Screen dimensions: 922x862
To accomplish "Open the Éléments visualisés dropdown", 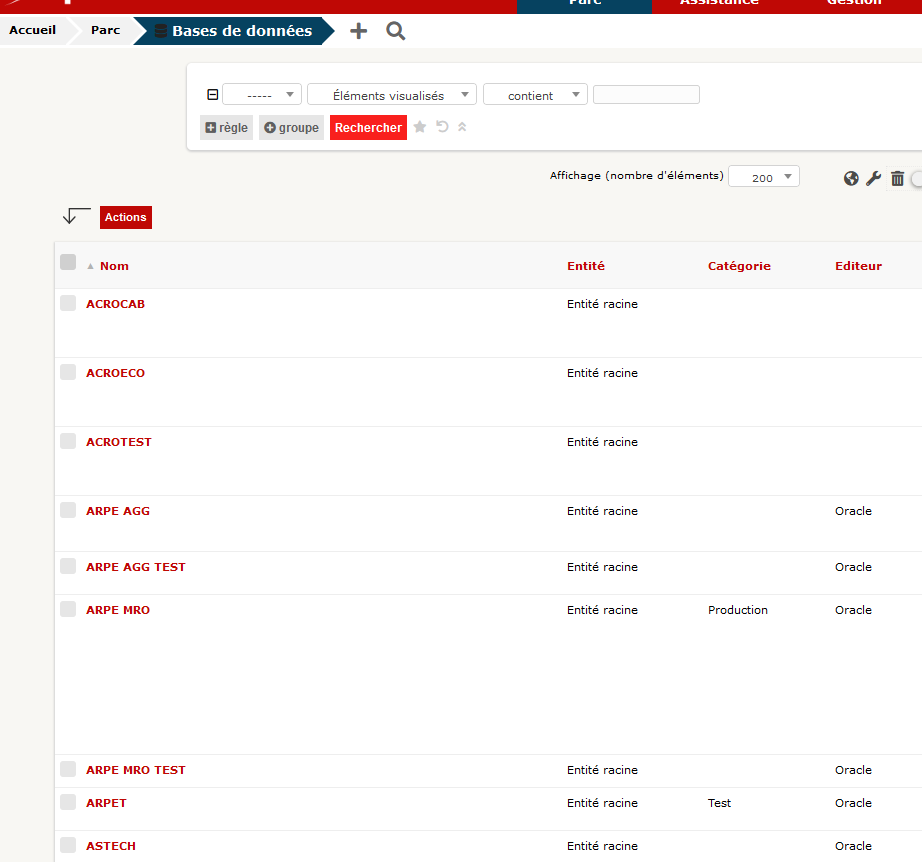I will (391, 93).
